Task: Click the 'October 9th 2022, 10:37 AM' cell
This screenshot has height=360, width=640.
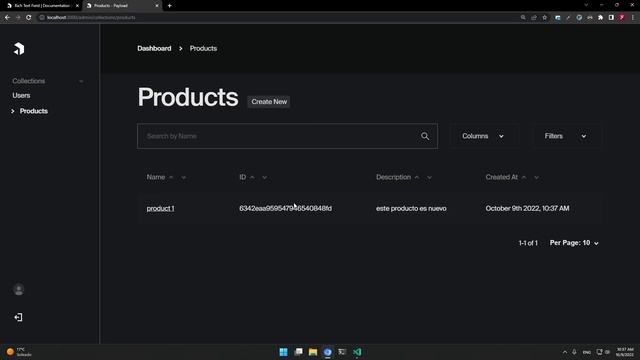Action: tap(527, 208)
